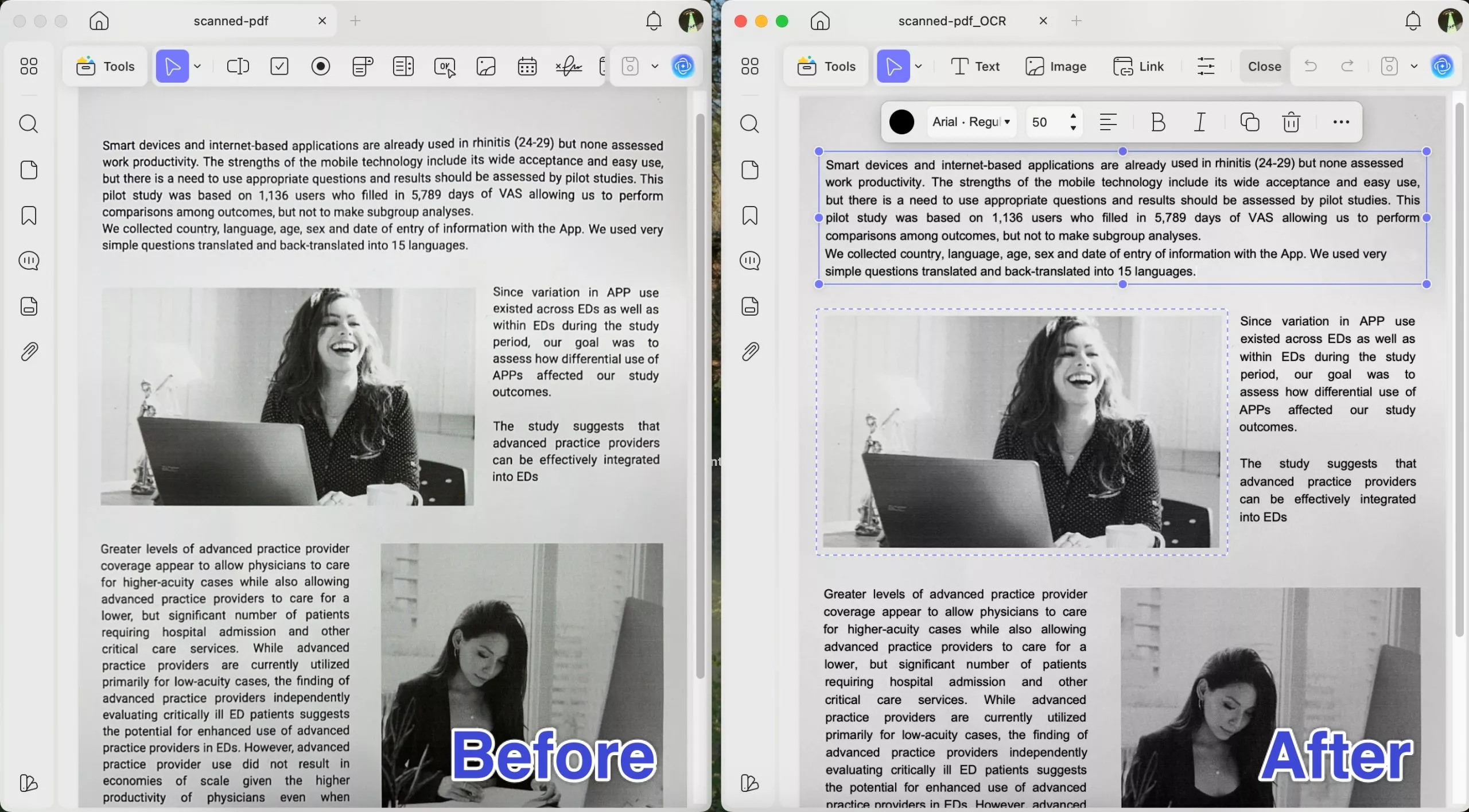Open a new tab with the plus button

[x=355, y=21]
